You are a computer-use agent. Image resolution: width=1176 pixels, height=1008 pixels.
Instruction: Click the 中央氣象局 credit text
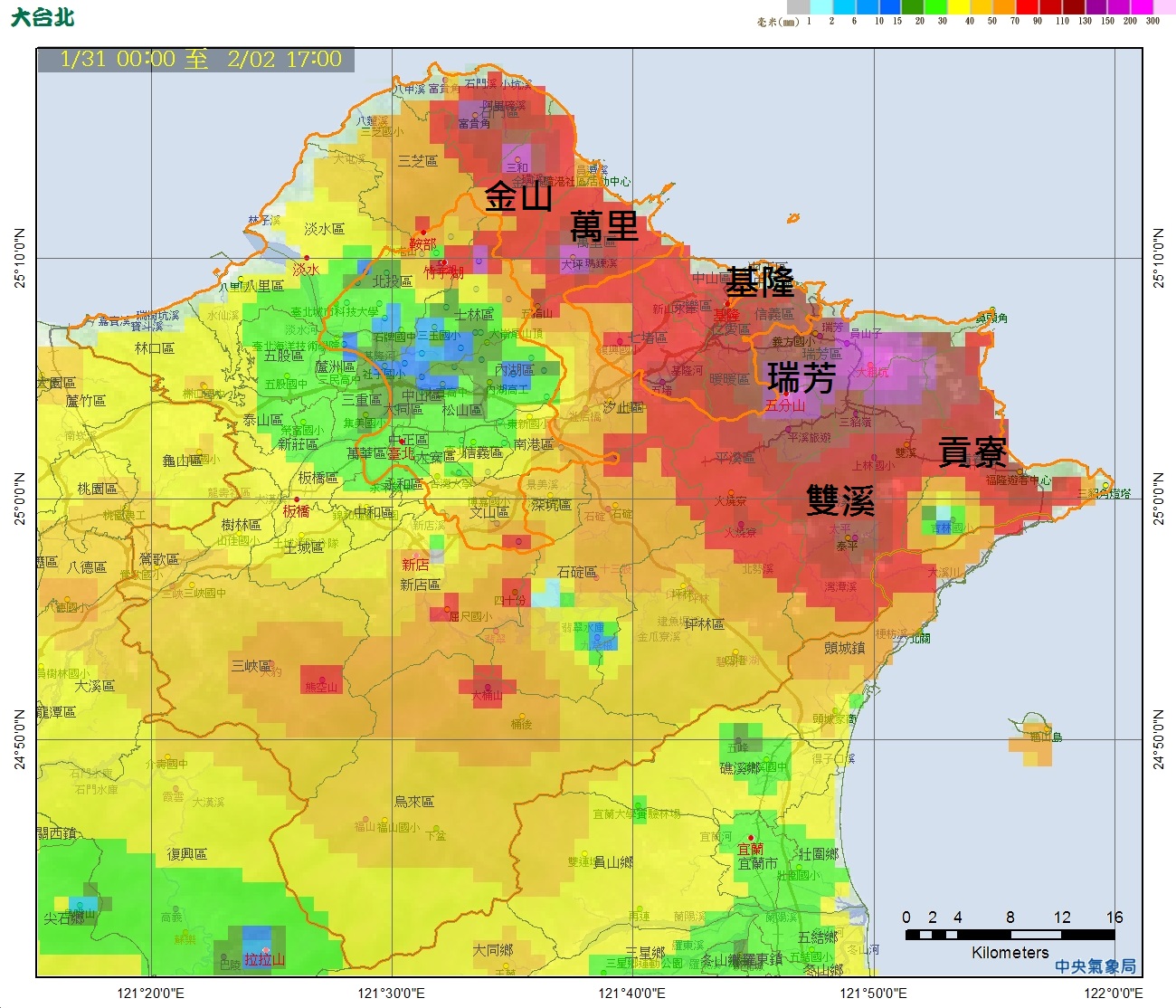[x=1095, y=966]
